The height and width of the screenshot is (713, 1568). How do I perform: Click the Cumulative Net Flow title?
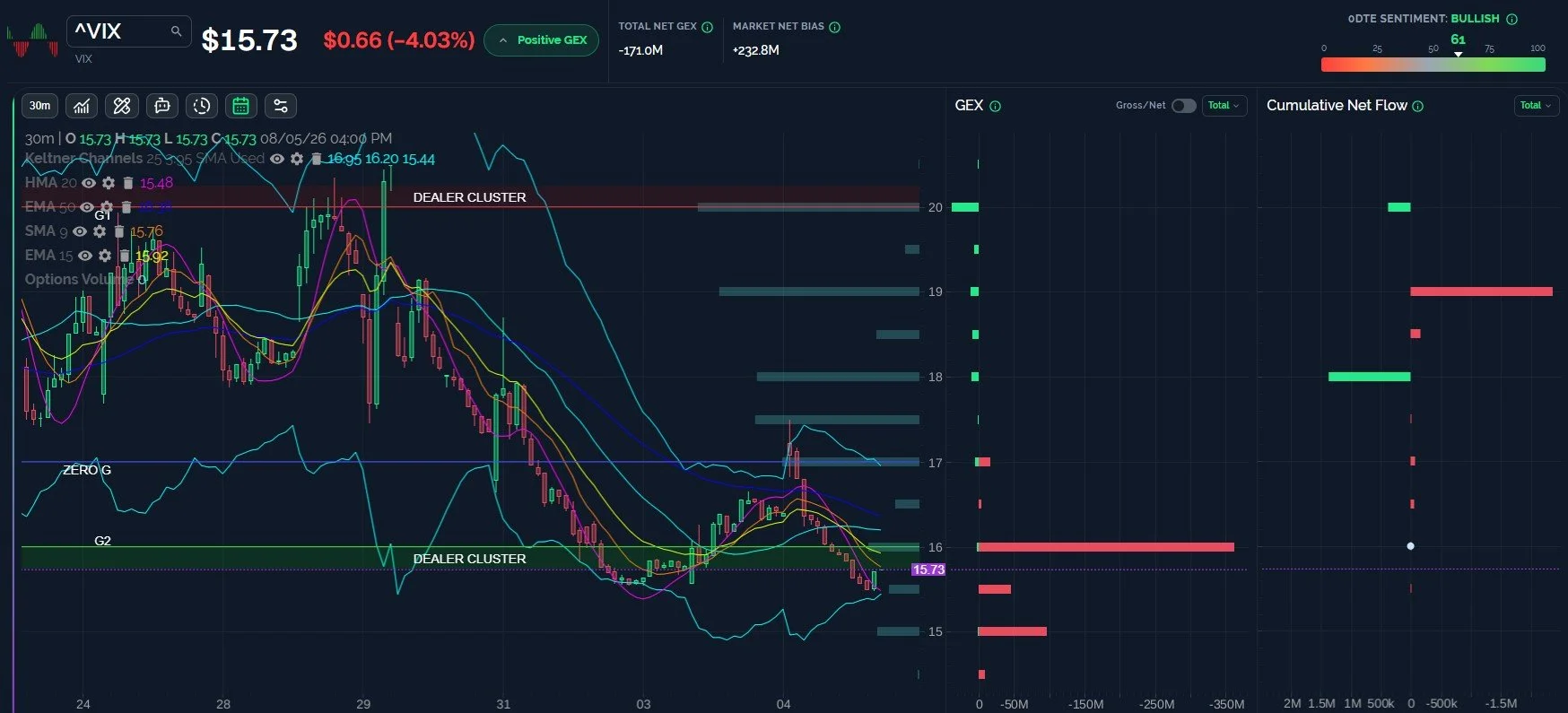pyautogui.click(x=1337, y=106)
